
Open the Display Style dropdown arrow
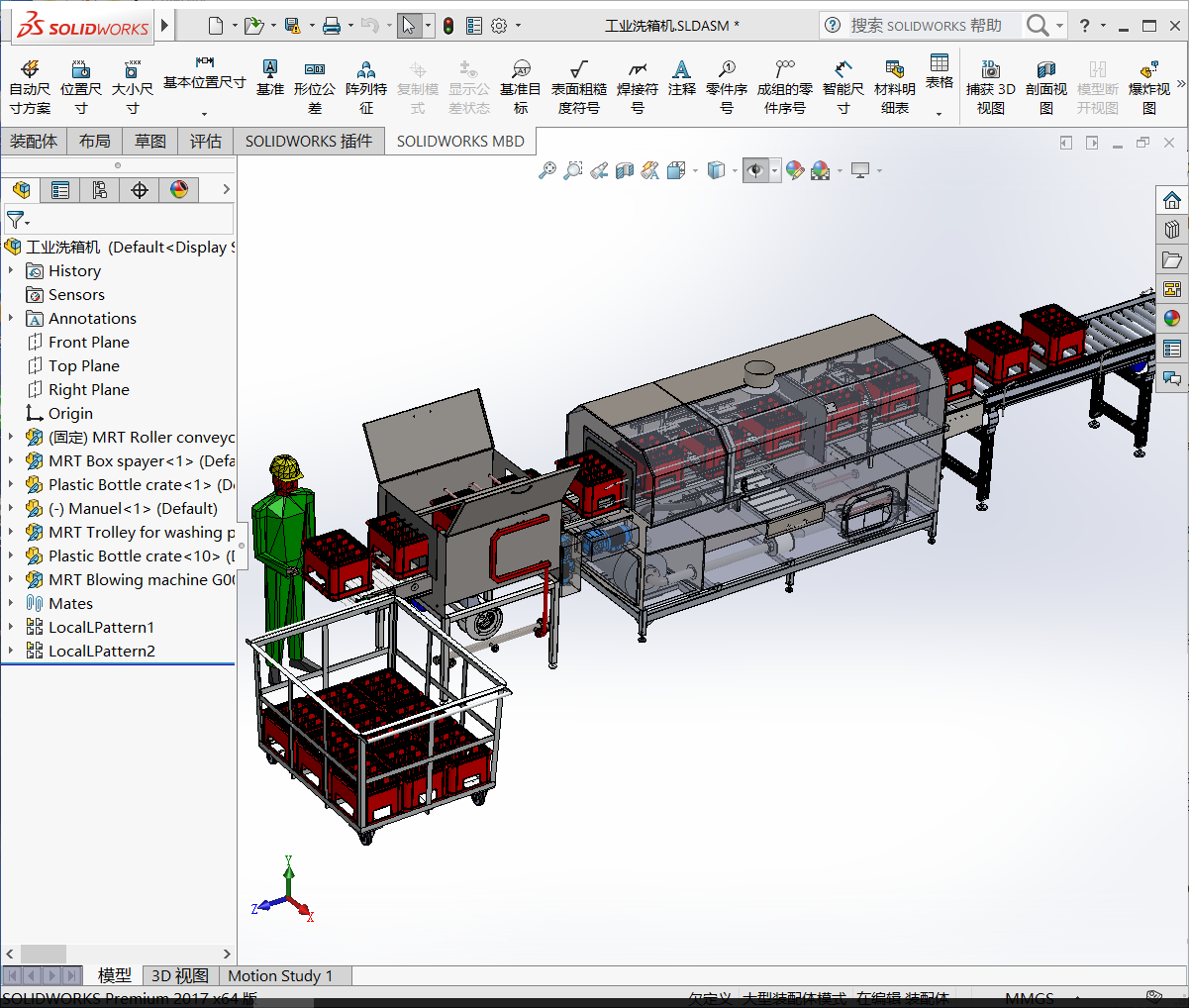[734, 171]
